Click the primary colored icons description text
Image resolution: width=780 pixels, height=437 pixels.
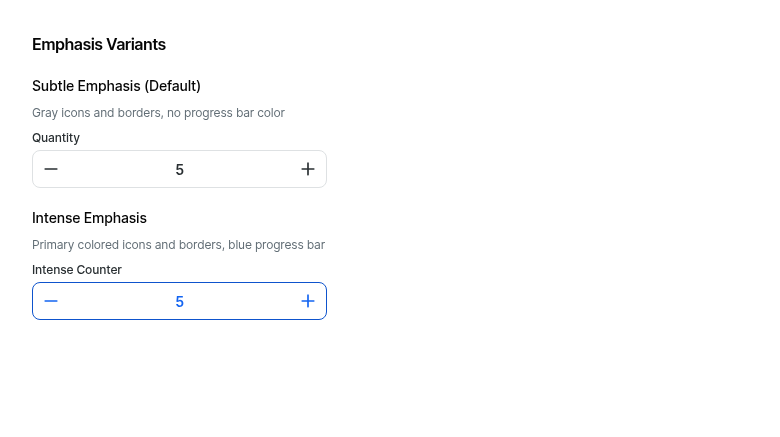[x=179, y=245]
